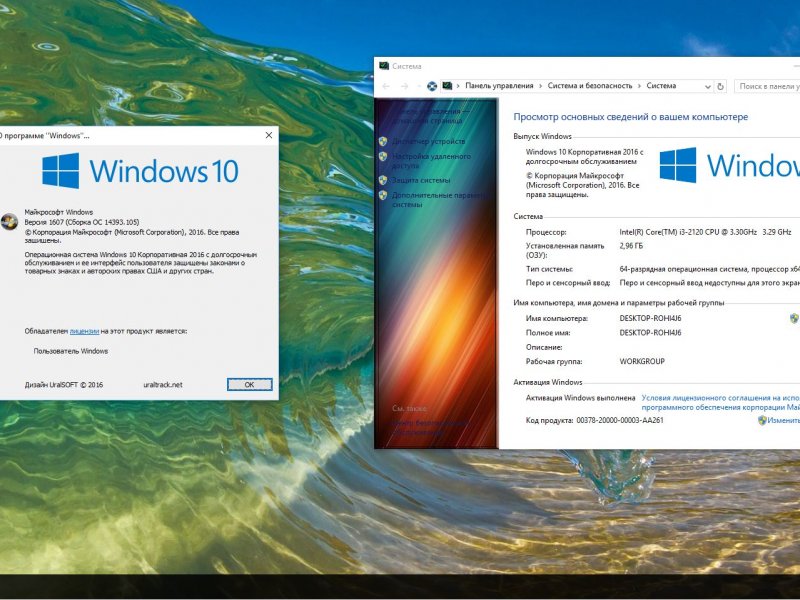
Task: Click the Control Panel search field
Action: point(767,86)
